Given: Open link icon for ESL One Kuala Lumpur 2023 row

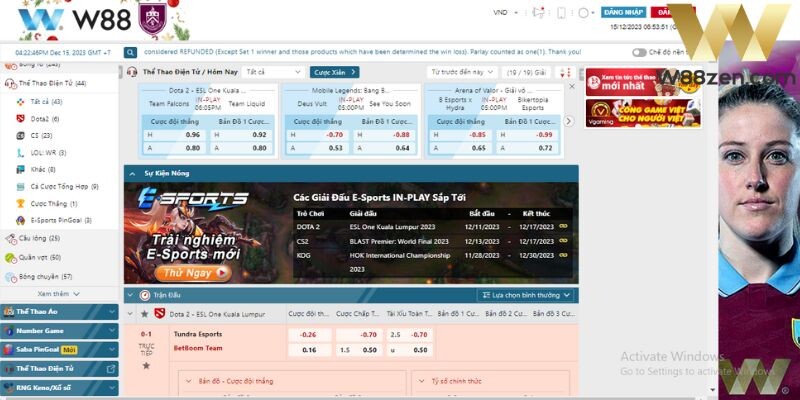Looking at the screenshot, I should click(x=563, y=227).
